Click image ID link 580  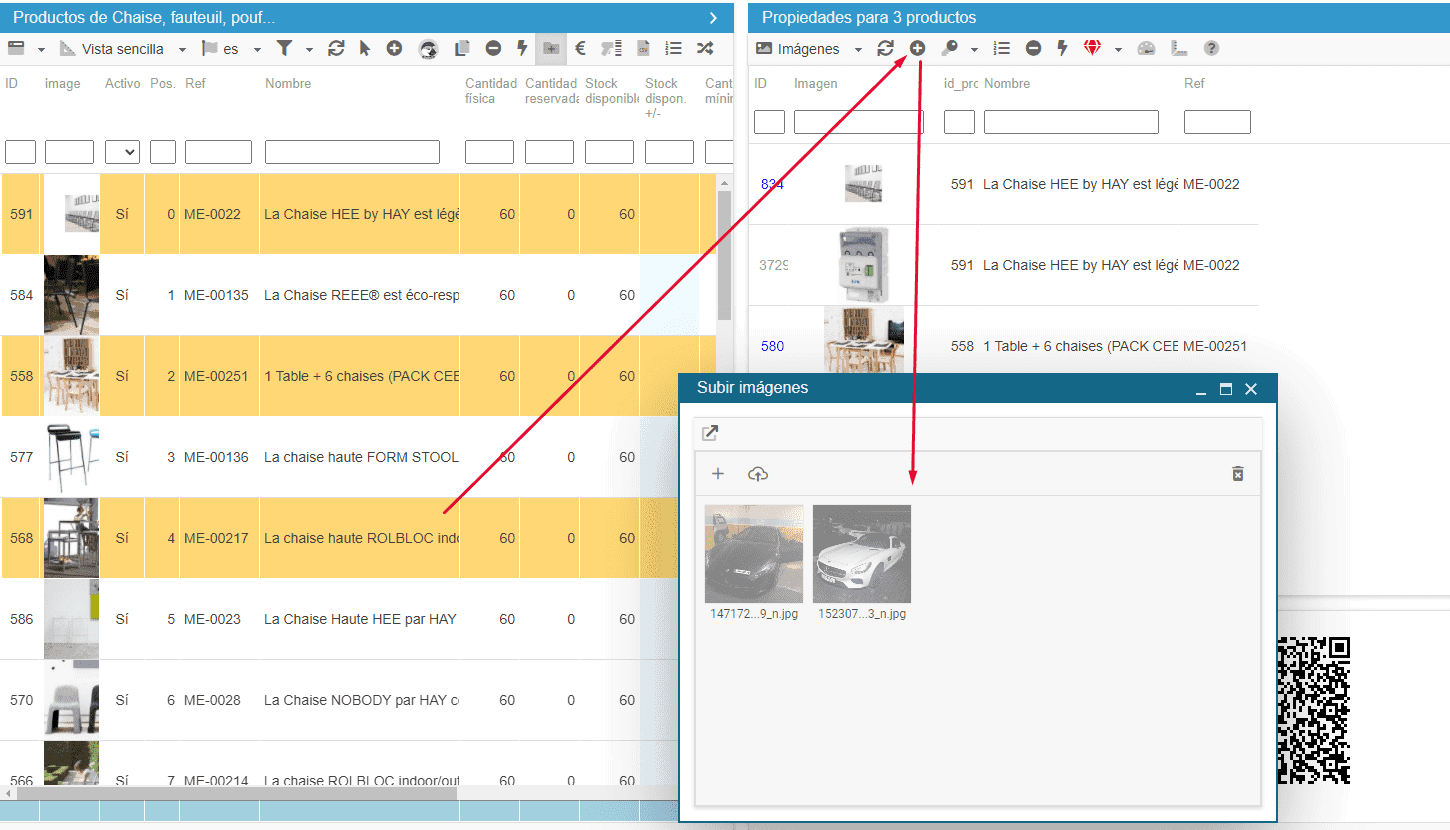pos(772,346)
